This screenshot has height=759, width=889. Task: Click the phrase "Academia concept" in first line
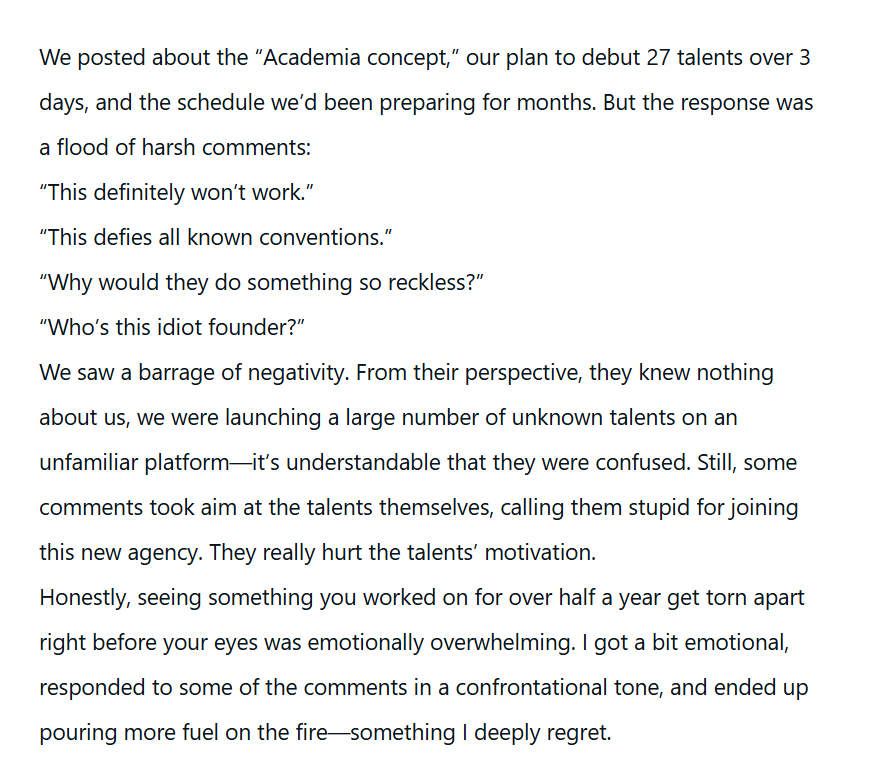[x=356, y=58]
